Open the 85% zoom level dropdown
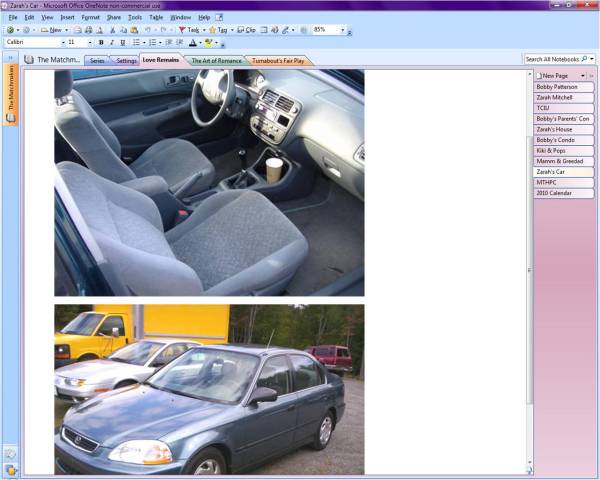 pos(344,30)
